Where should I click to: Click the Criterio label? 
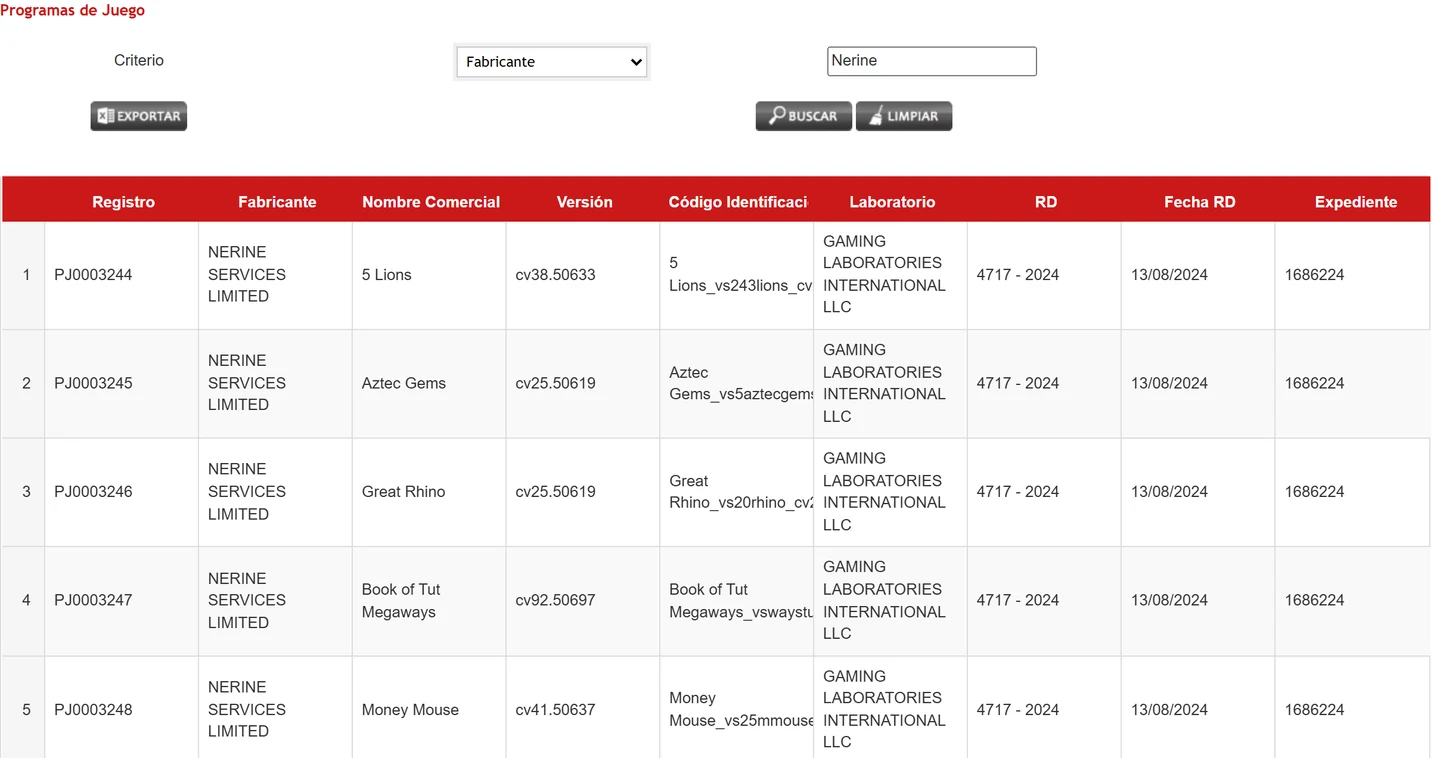click(139, 61)
